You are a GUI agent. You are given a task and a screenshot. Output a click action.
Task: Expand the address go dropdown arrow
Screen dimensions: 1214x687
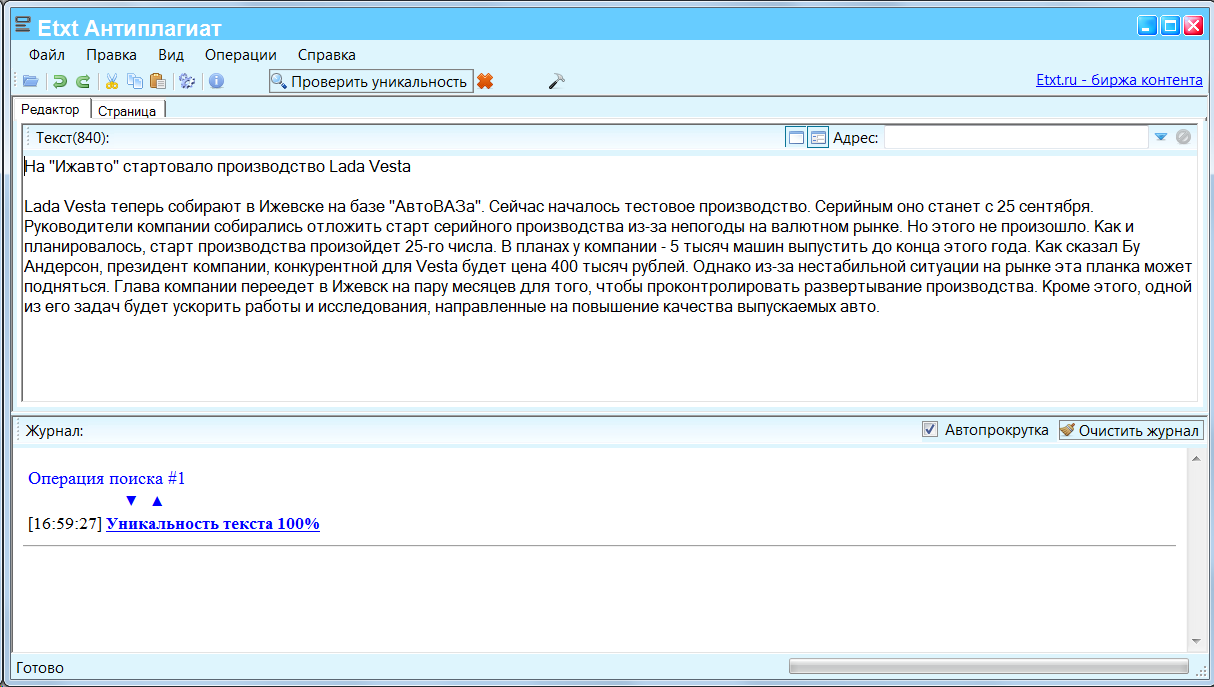(1161, 138)
